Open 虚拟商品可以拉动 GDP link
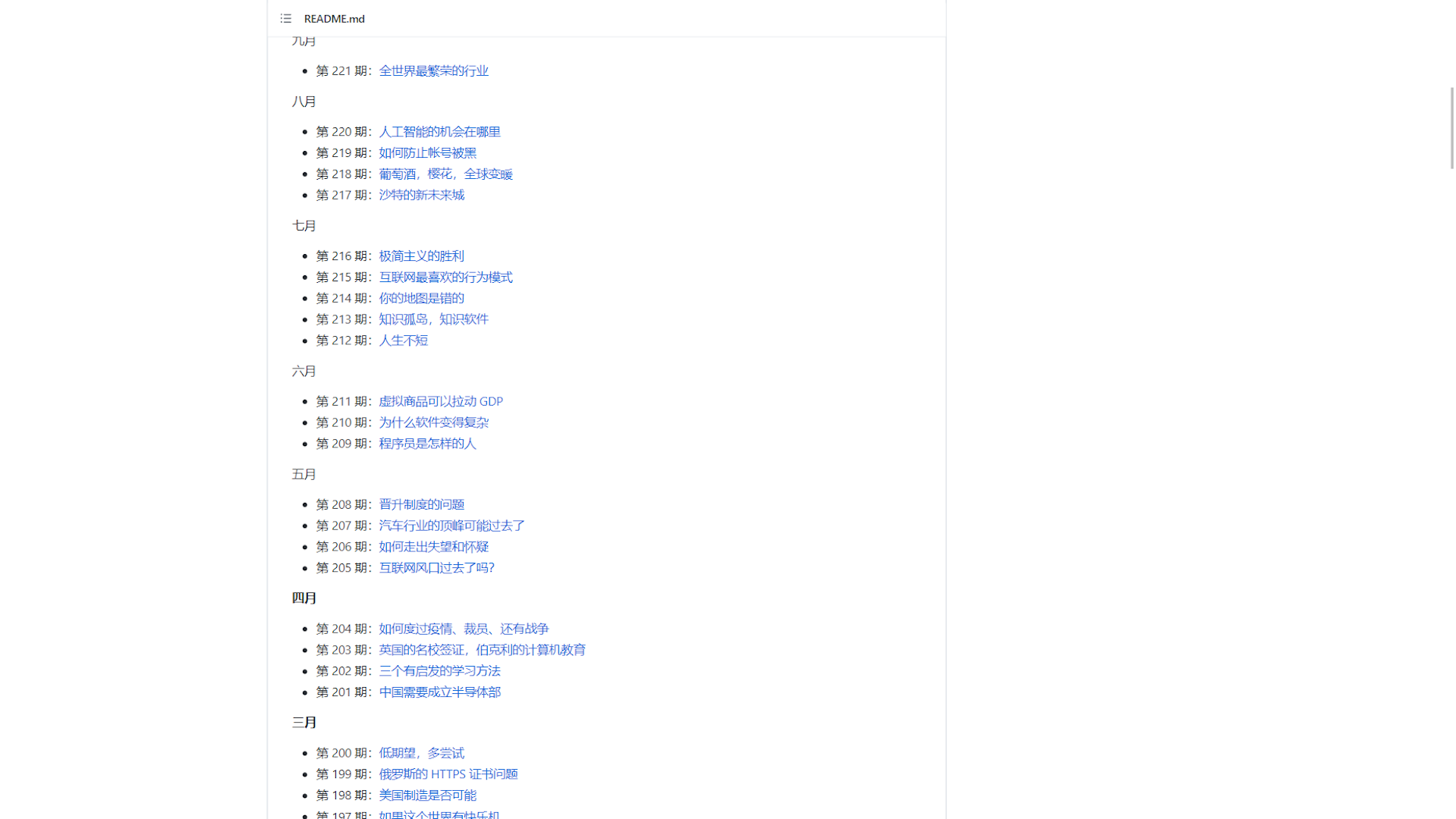The image size is (1456, 819). point(440,401)
